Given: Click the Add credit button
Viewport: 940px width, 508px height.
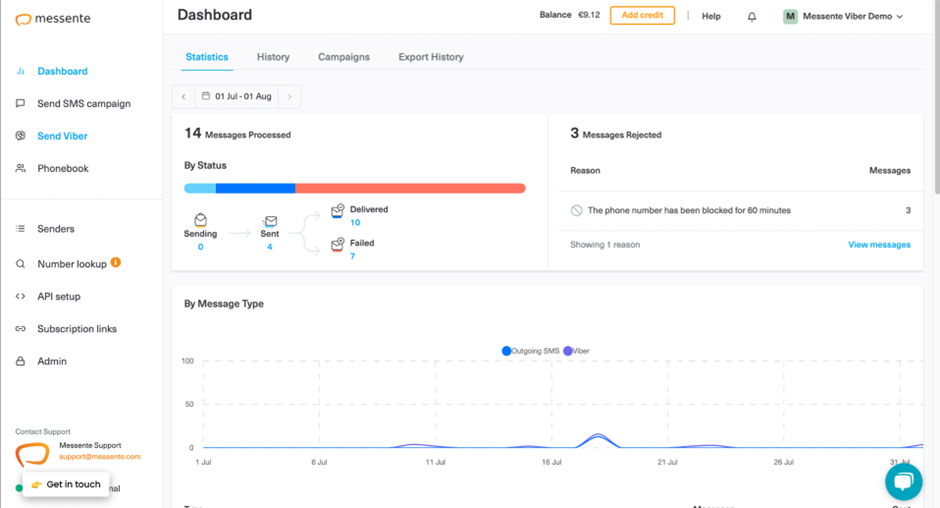Looking at the screenshot, I should 642,16.
